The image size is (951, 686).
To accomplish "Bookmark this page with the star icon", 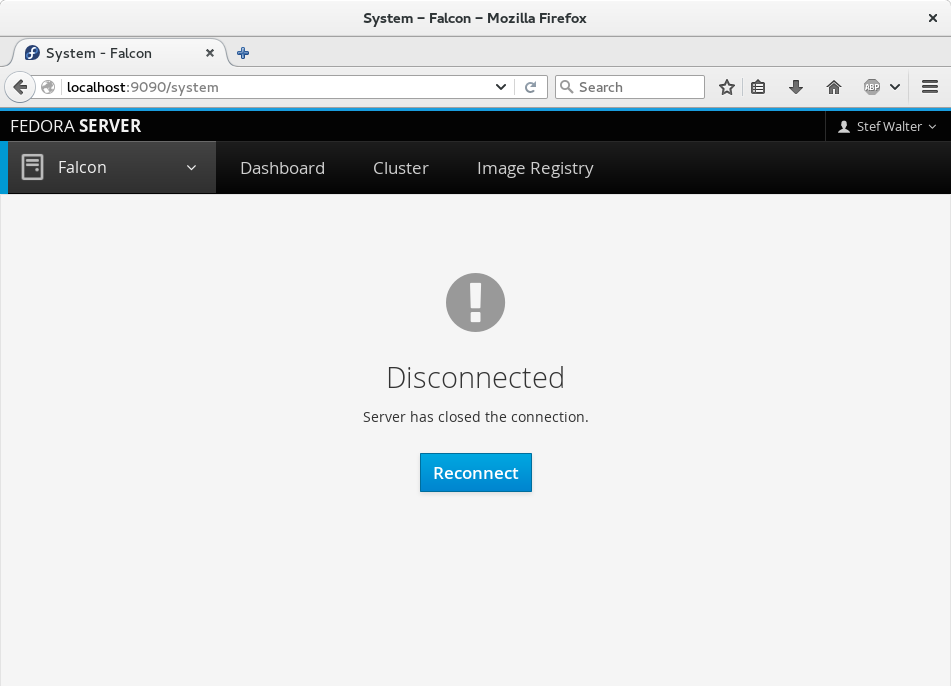I will click(727, 87).
